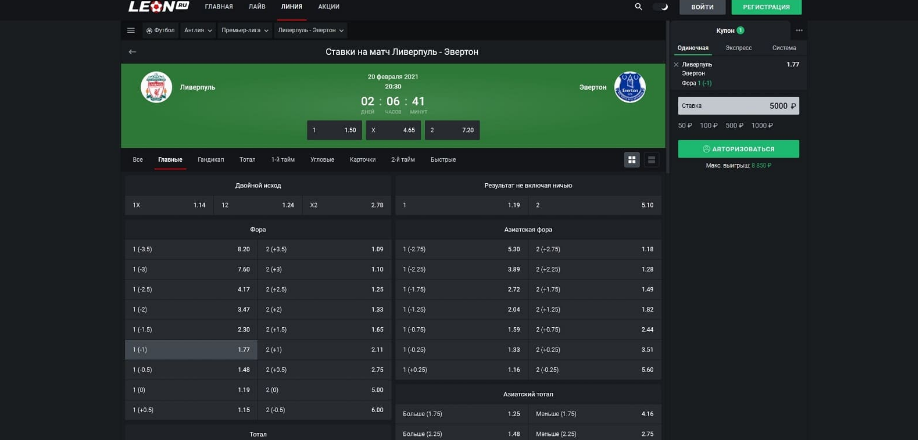Screen dimensions: 918x440
Task: Open the Ливерпуль - Эвертон match dropdown
Action: pos(311,30)
